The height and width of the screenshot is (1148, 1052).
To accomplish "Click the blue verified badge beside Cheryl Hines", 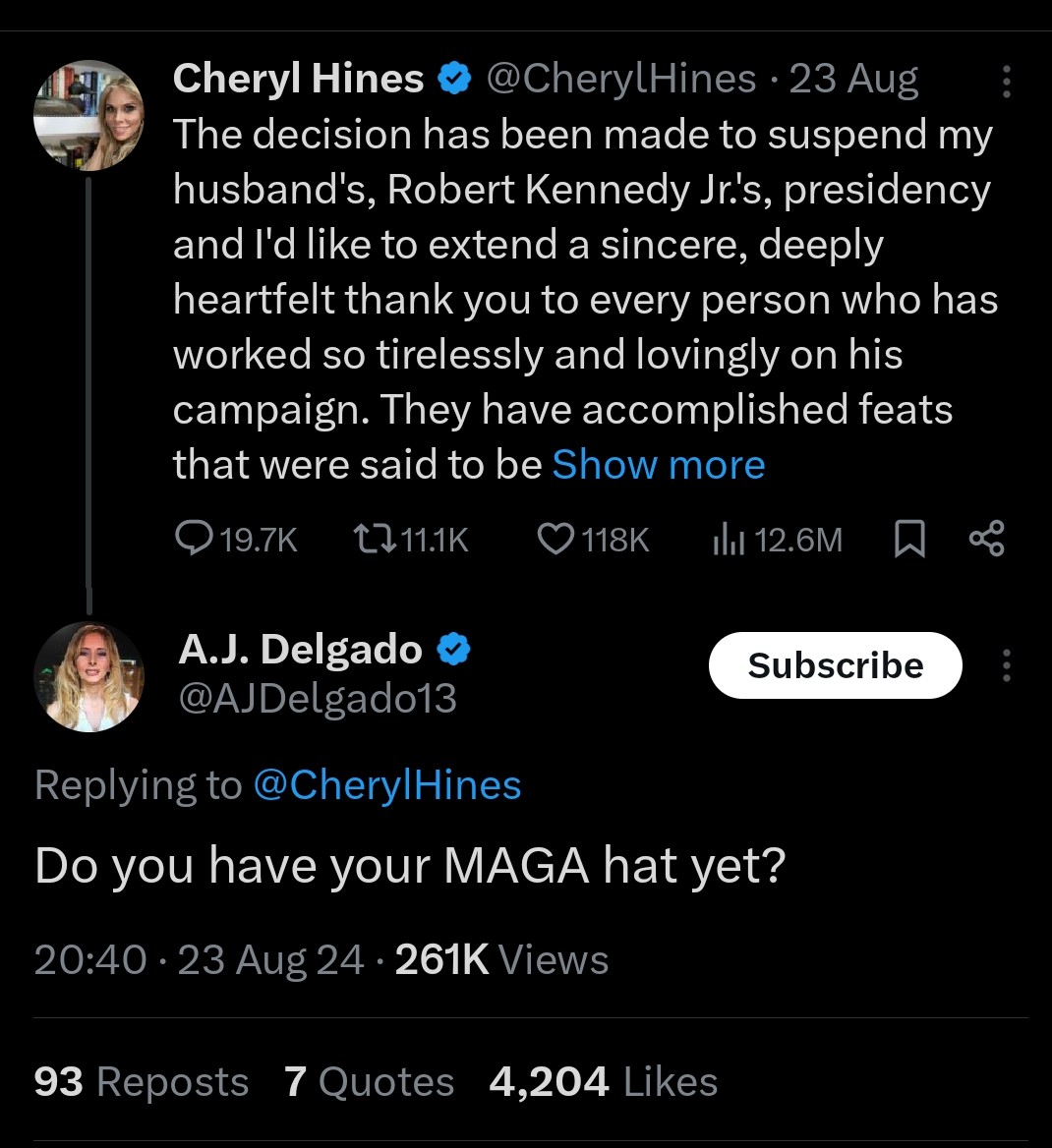I will (453, 79).
